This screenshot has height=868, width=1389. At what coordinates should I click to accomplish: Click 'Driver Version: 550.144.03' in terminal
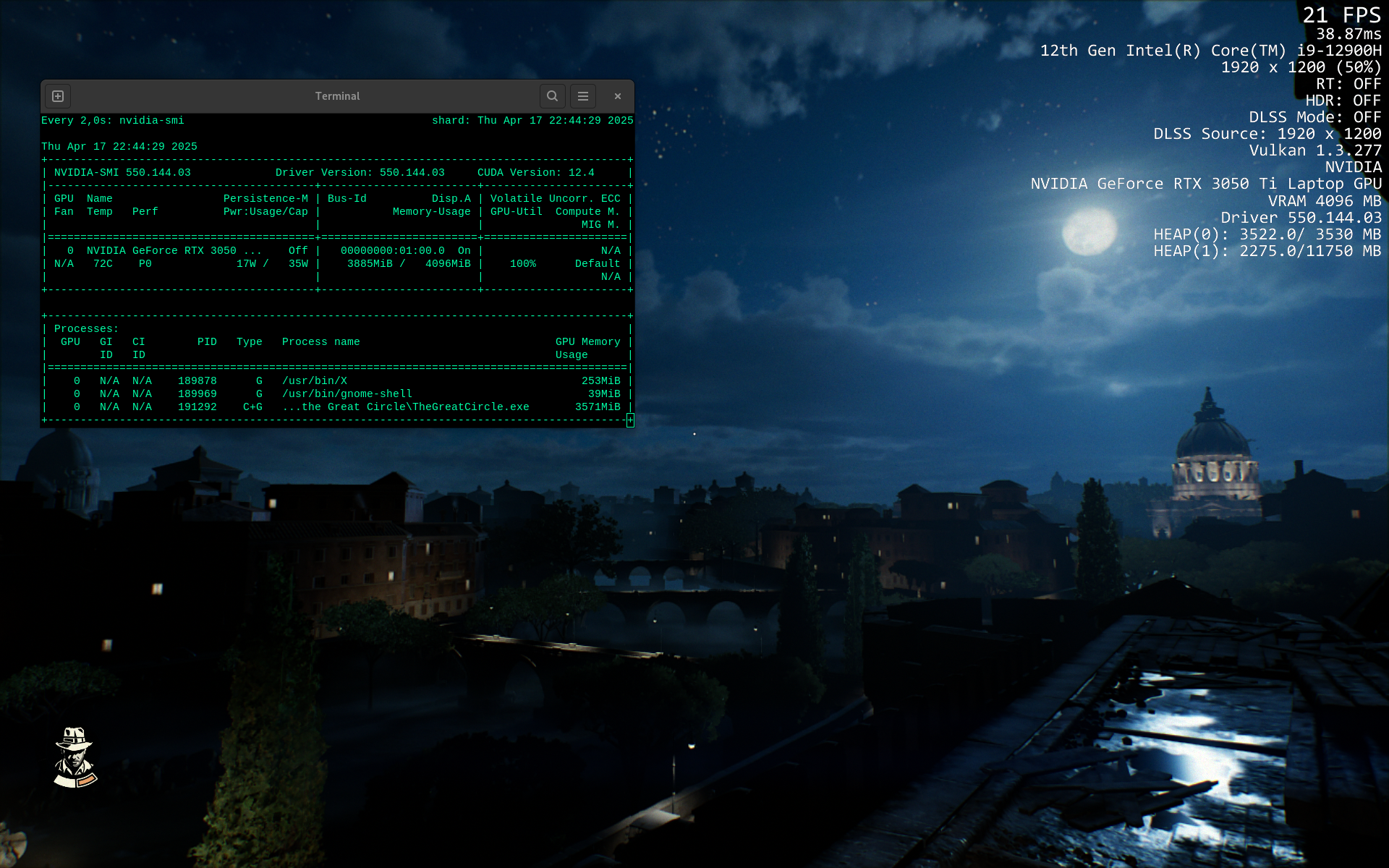(x=360, y=173)
